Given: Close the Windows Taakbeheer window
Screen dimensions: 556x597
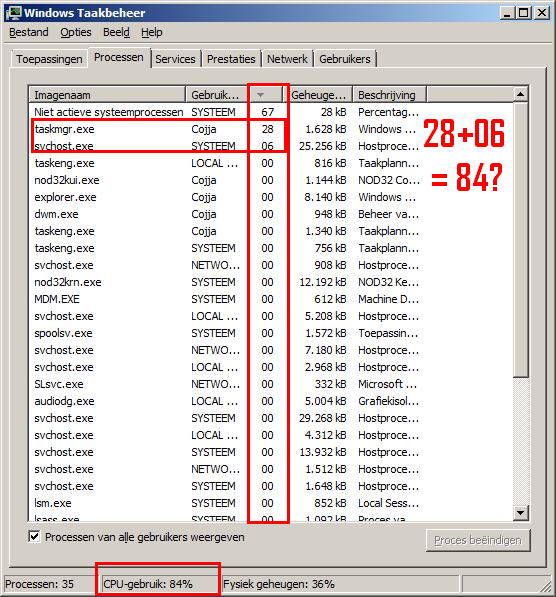Looking at the screenshot, I should [541, 13].
